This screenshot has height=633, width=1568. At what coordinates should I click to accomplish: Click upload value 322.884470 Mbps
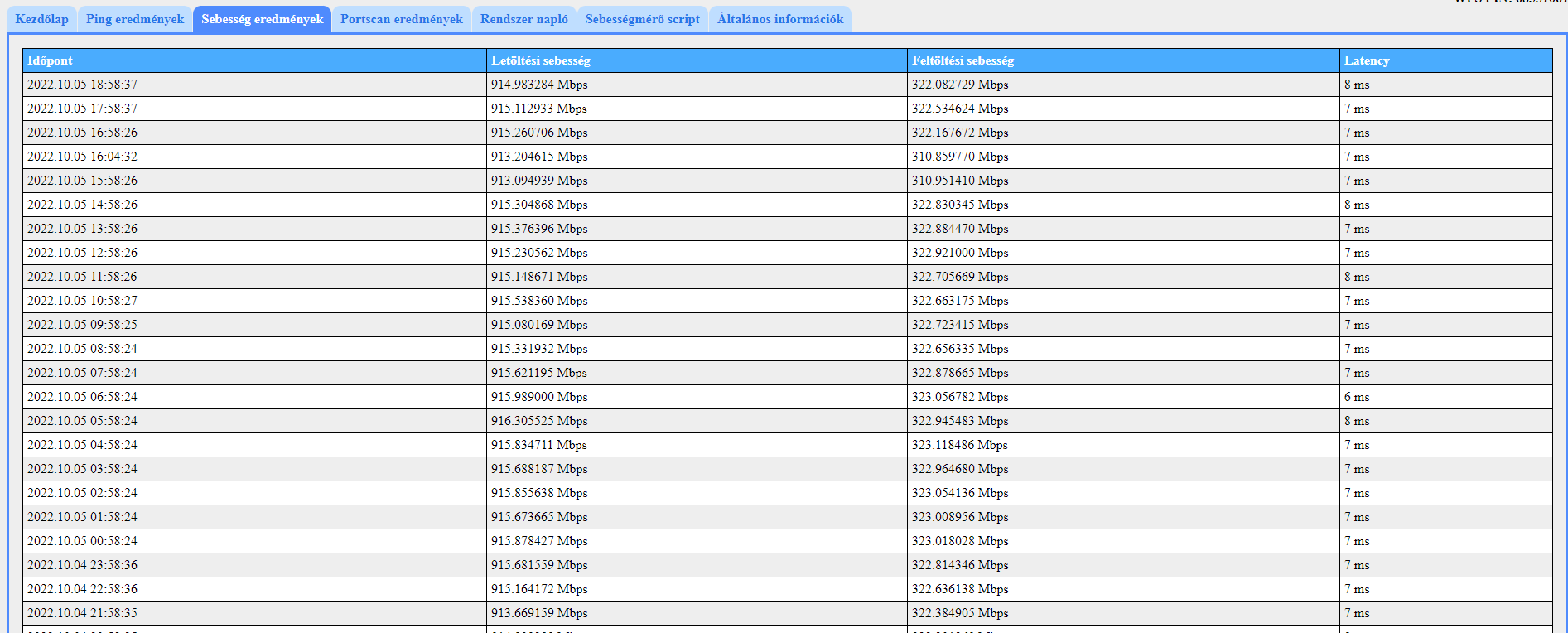960,229
